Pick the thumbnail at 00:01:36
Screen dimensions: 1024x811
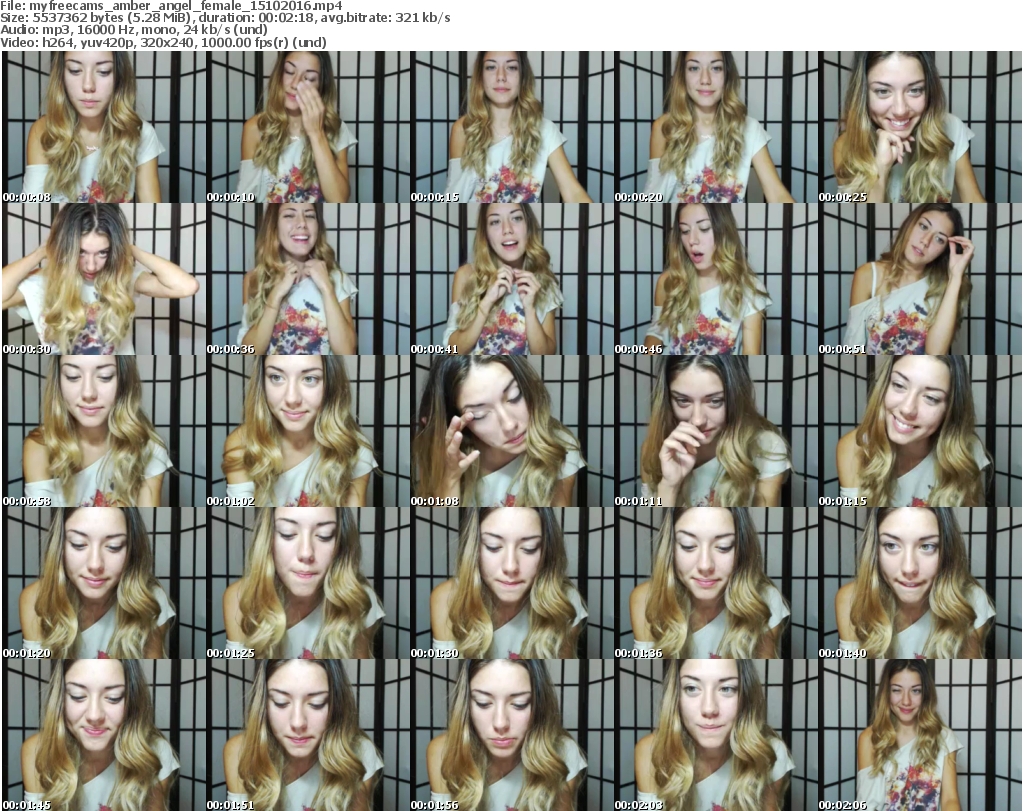[x=716, y=583]
